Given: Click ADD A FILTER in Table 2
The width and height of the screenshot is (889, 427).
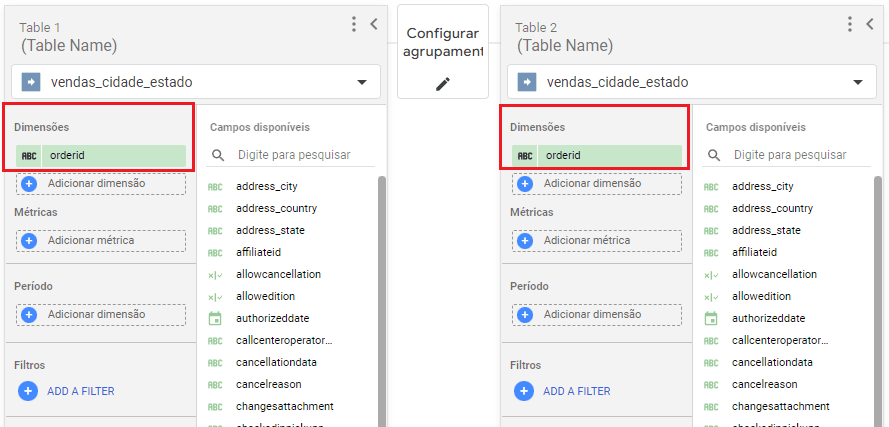Looking at the screenshot, I should click(x=576, y=391).
